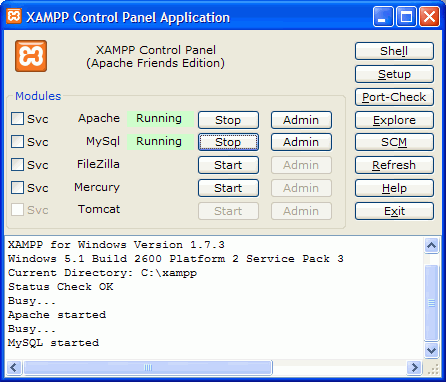446x382 pixels.
Task: Enable the Svc checkbox for Apache
Action: (17, 118)
